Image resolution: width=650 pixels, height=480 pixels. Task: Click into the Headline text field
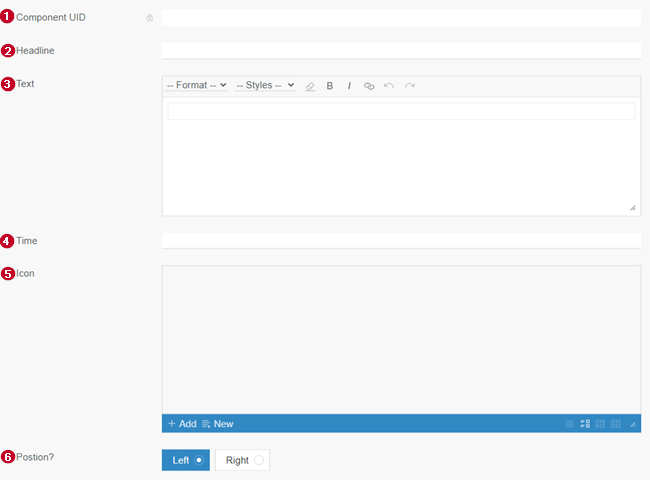point(401,51)
